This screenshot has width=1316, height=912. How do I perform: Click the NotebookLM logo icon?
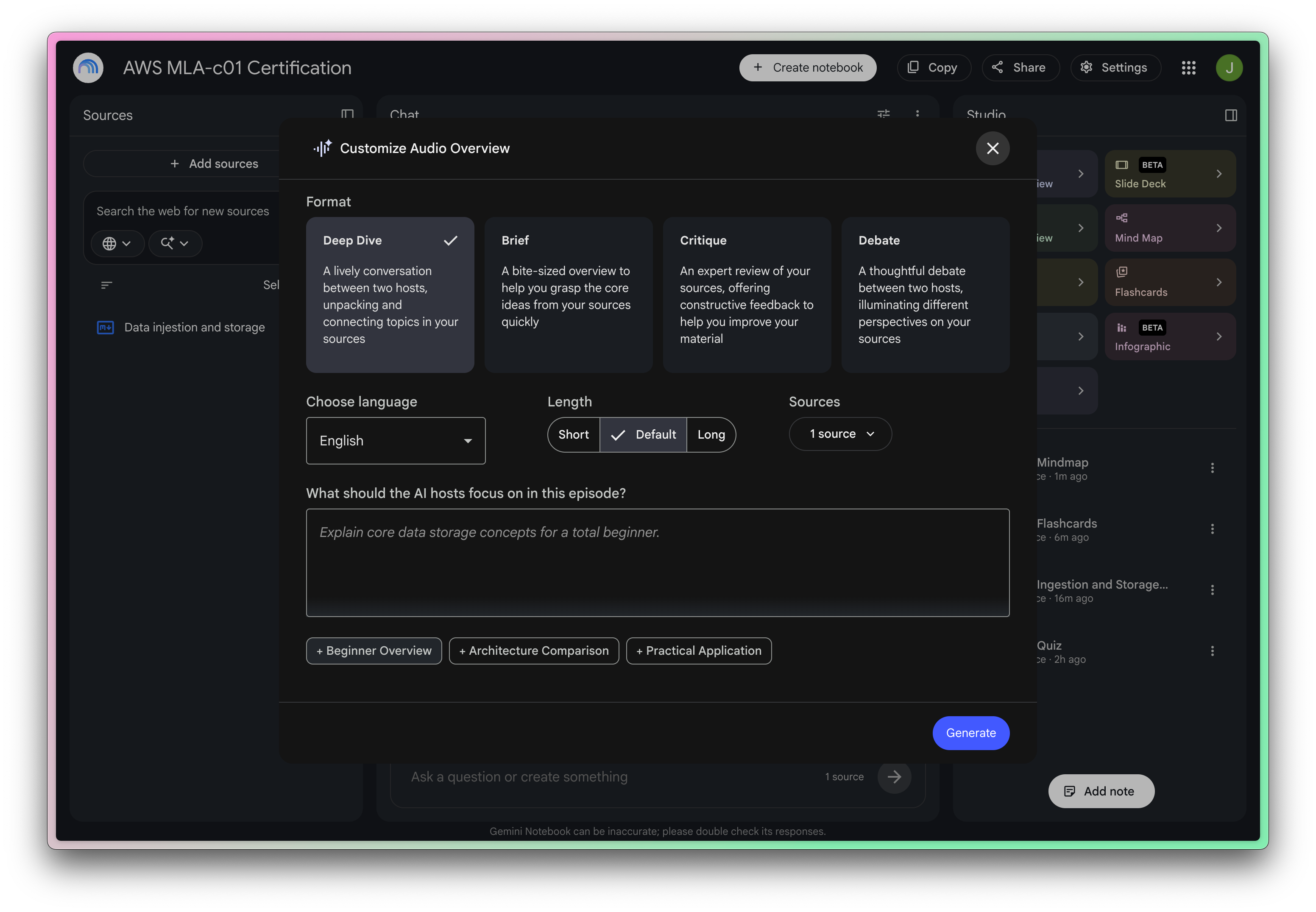[x=88, y=68]
